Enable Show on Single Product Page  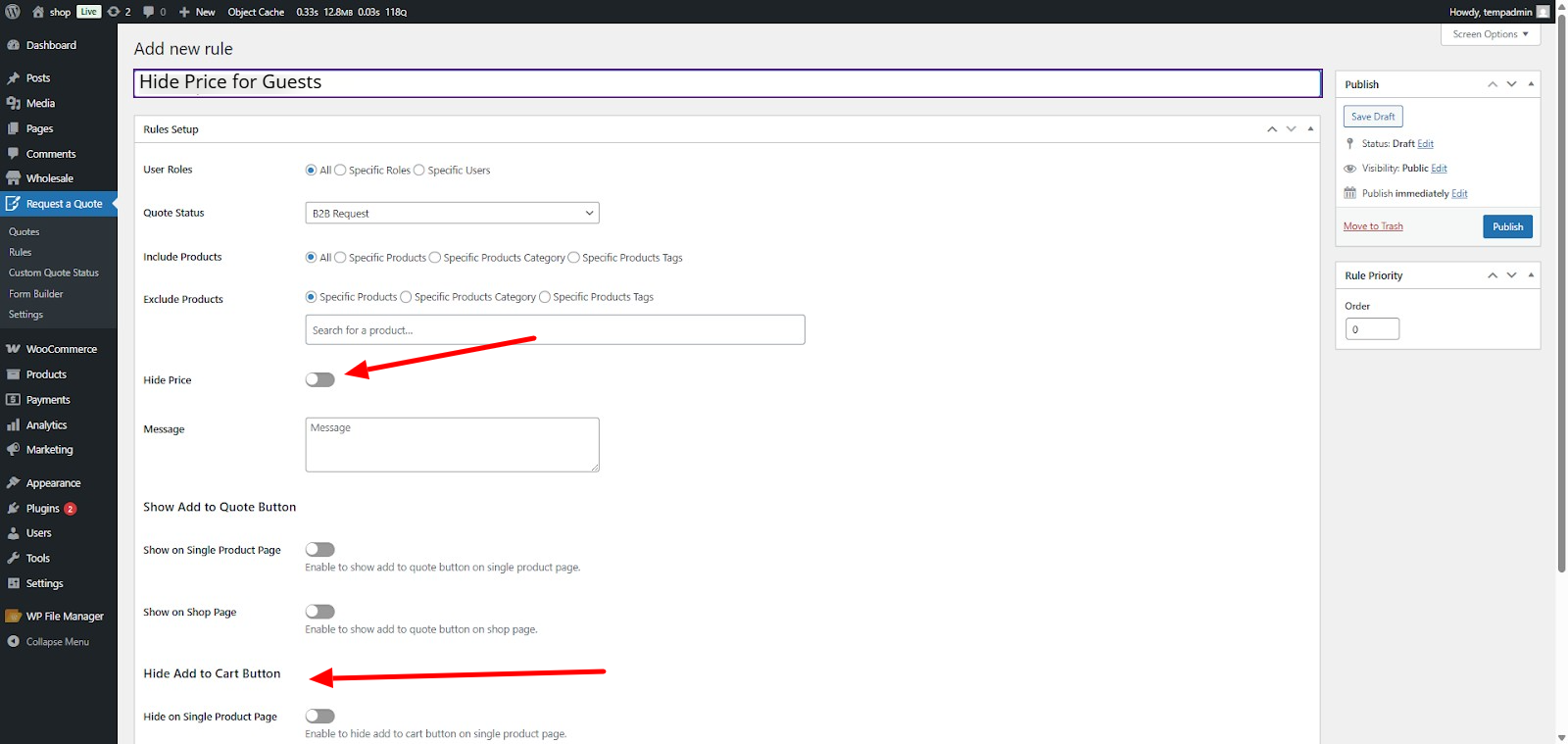click(x=320, y=550)
